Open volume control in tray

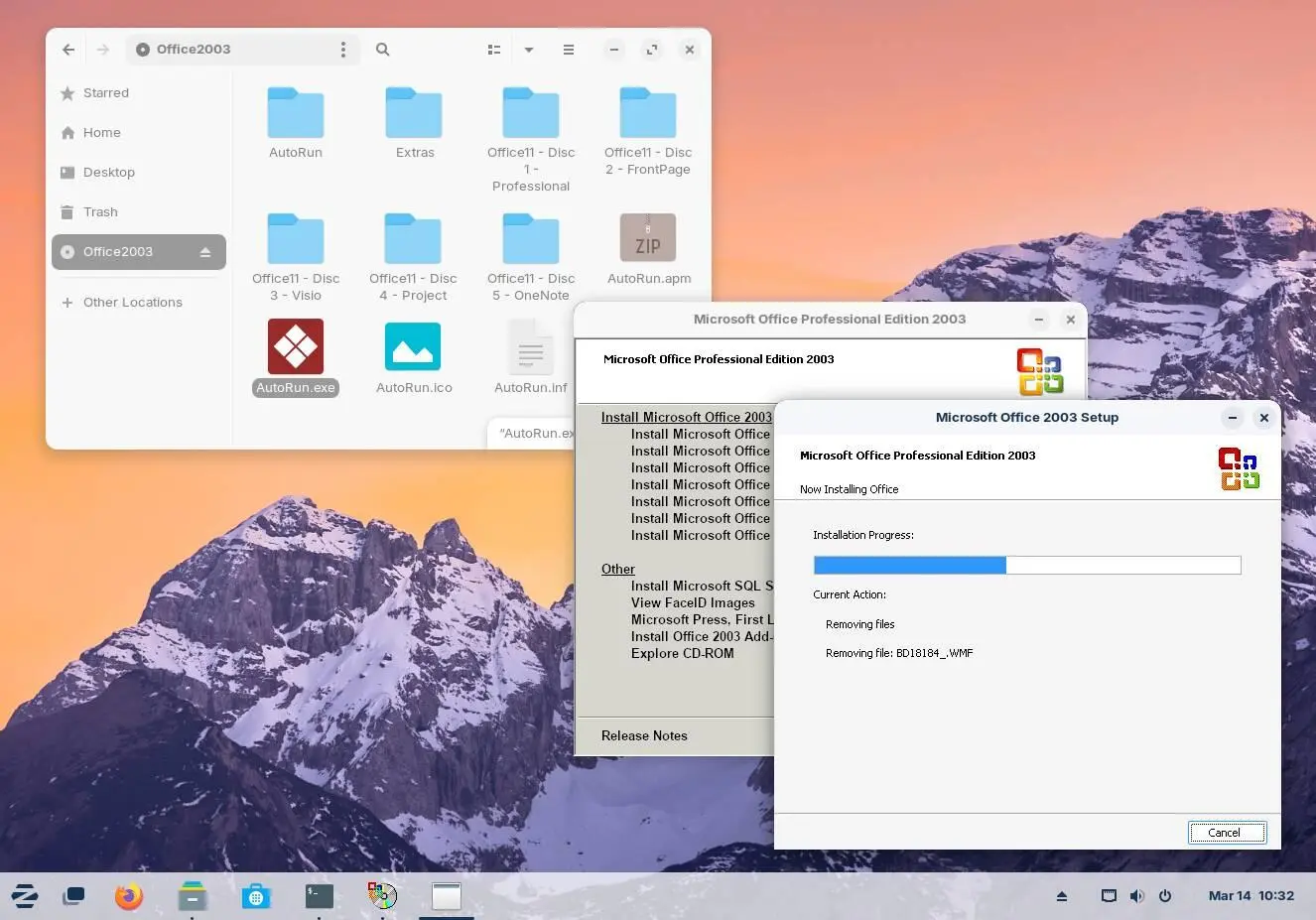coord(1137,896)
